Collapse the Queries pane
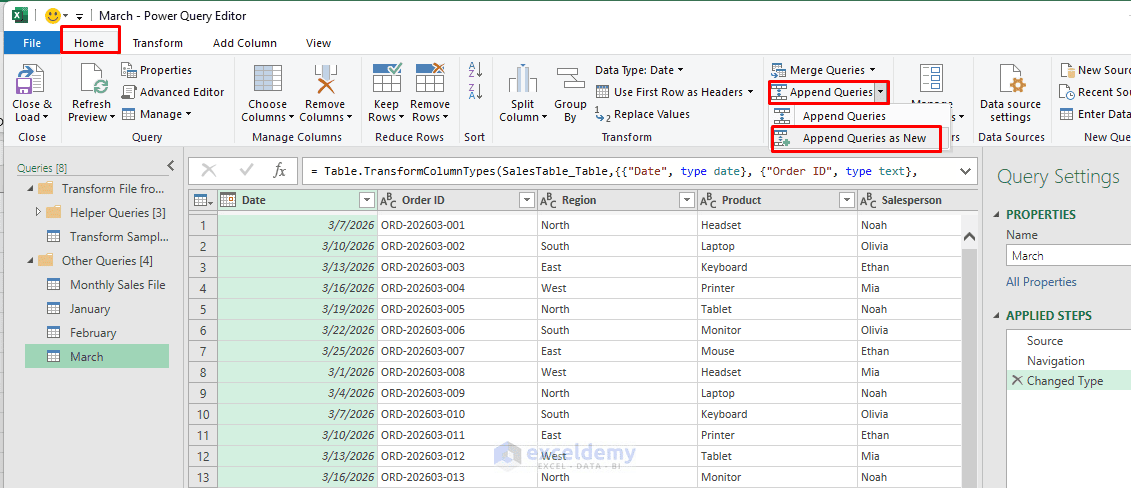Screen dimensions: 1131x488 point(171,164)
